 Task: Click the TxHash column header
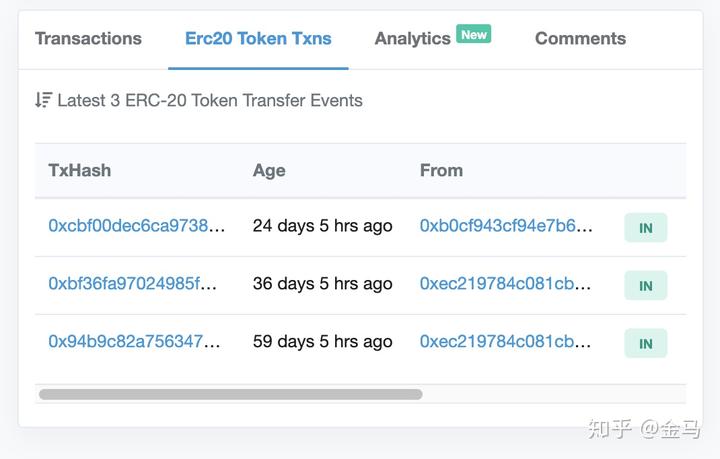[x=80, y=170]
